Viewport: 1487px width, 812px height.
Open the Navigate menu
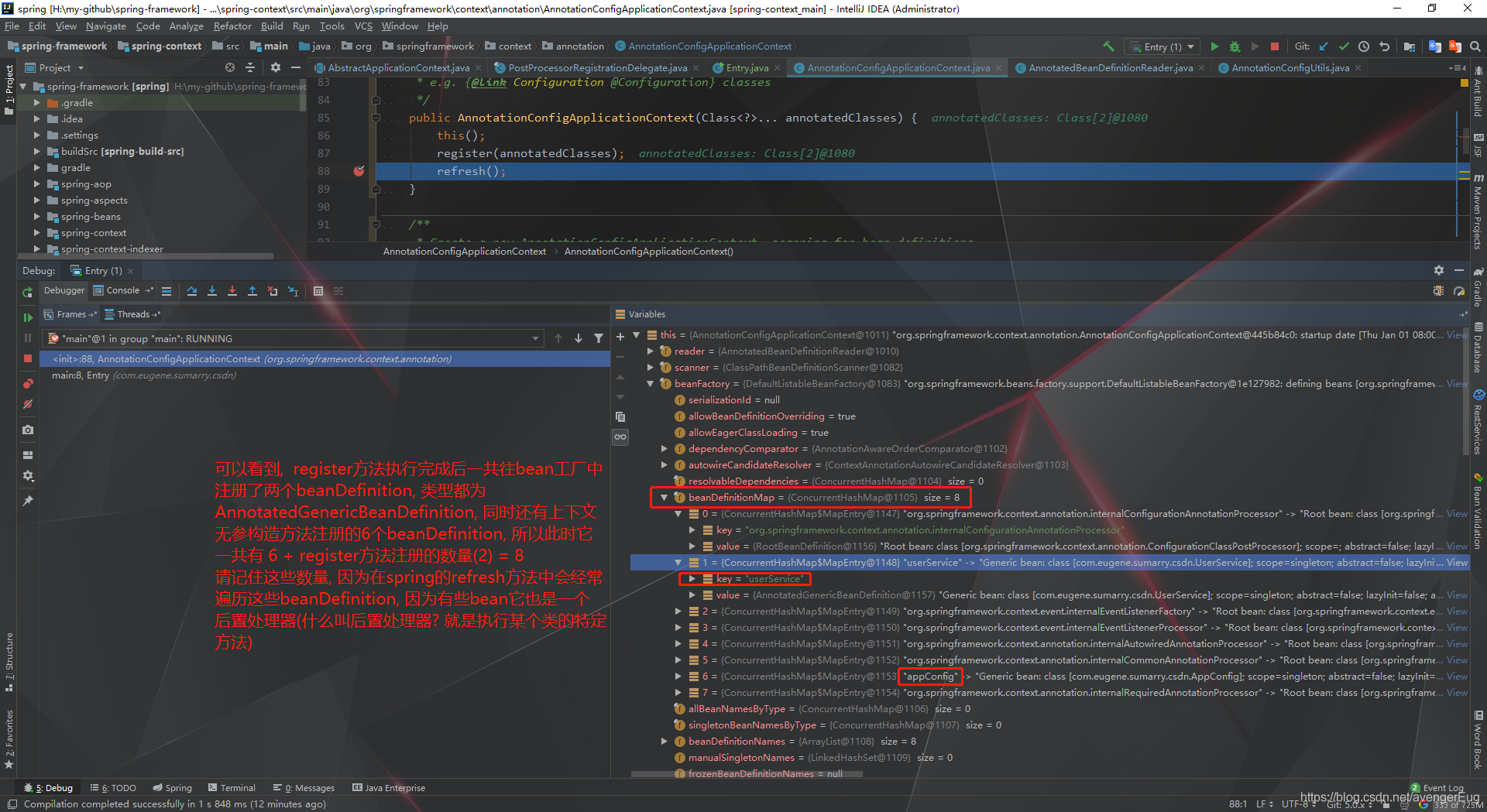pyautogui.click(x=105, y=26)
